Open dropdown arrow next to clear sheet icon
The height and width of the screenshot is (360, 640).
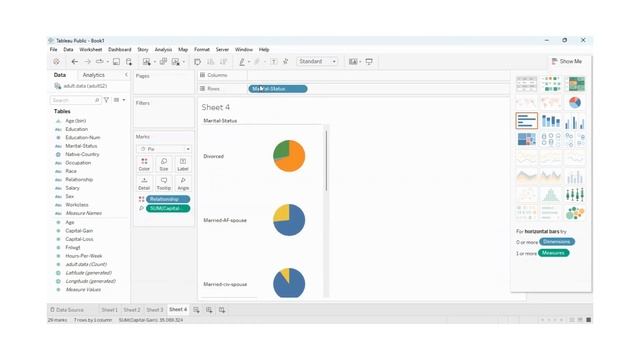tap(184, 62)
